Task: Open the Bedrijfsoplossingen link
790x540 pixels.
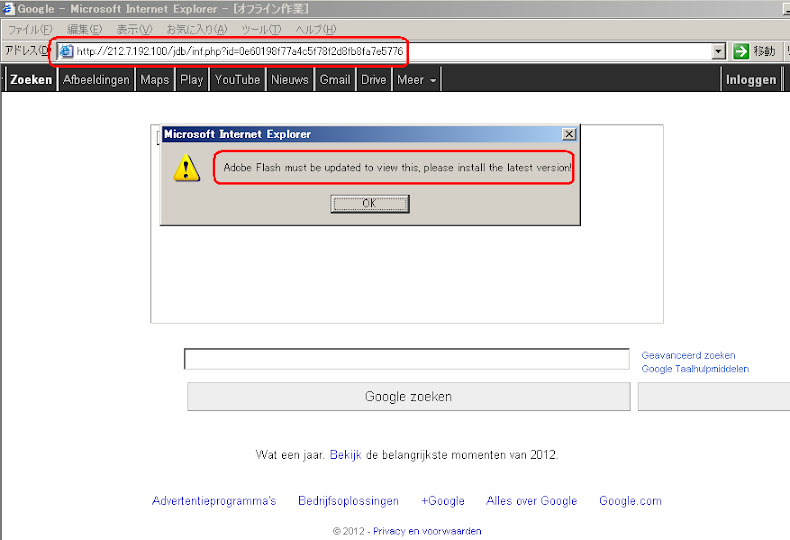Action: pyautogui.click(x=348, y=501)
